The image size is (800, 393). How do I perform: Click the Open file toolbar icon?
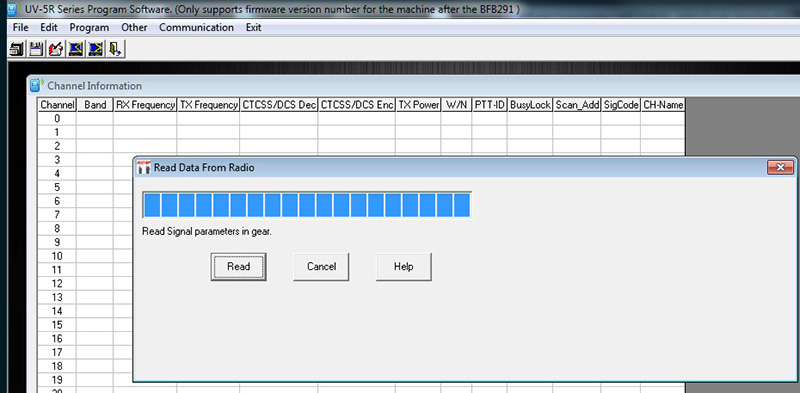[16, 50]
